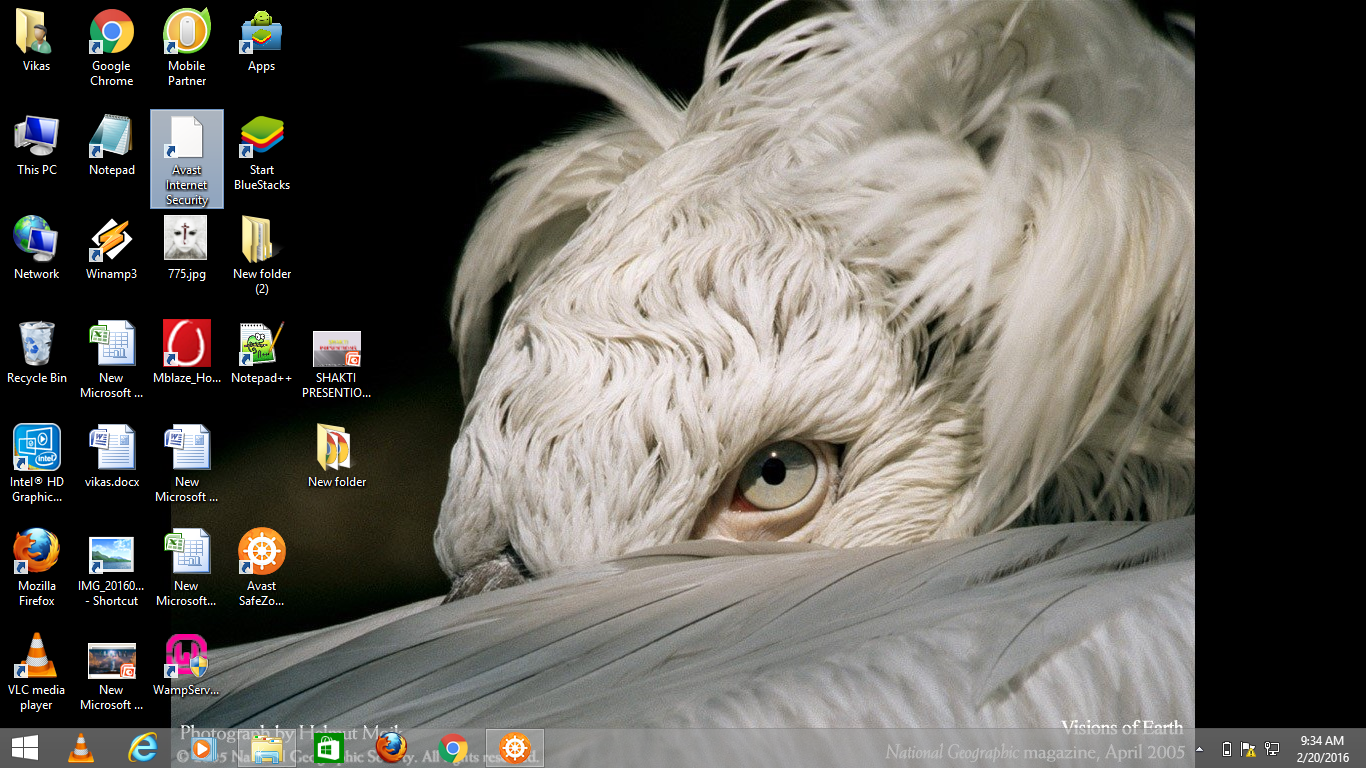Select the Apps shortcut with Android logo

(x=262, y=41)
